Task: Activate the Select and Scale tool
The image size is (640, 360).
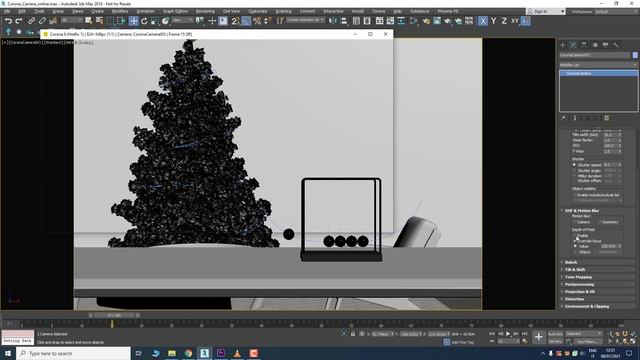Action: (x=155, y=20)
